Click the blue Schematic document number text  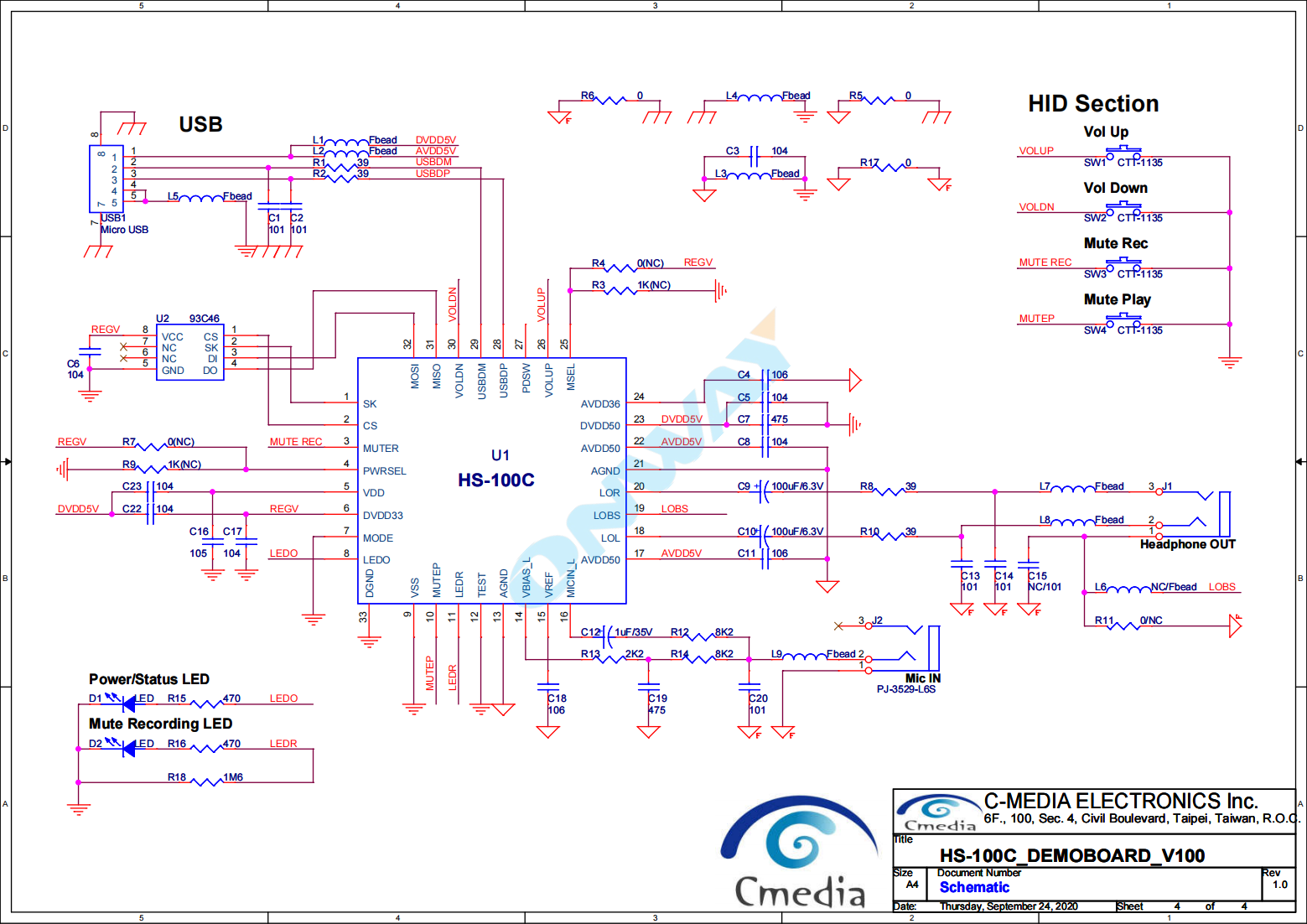[x=974, y=887]
